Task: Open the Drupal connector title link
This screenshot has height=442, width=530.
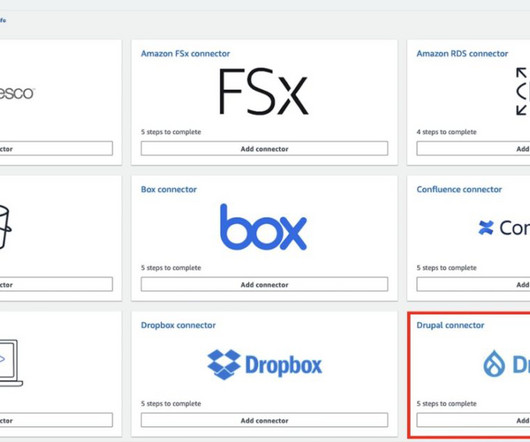Action: tap(450, 325)
